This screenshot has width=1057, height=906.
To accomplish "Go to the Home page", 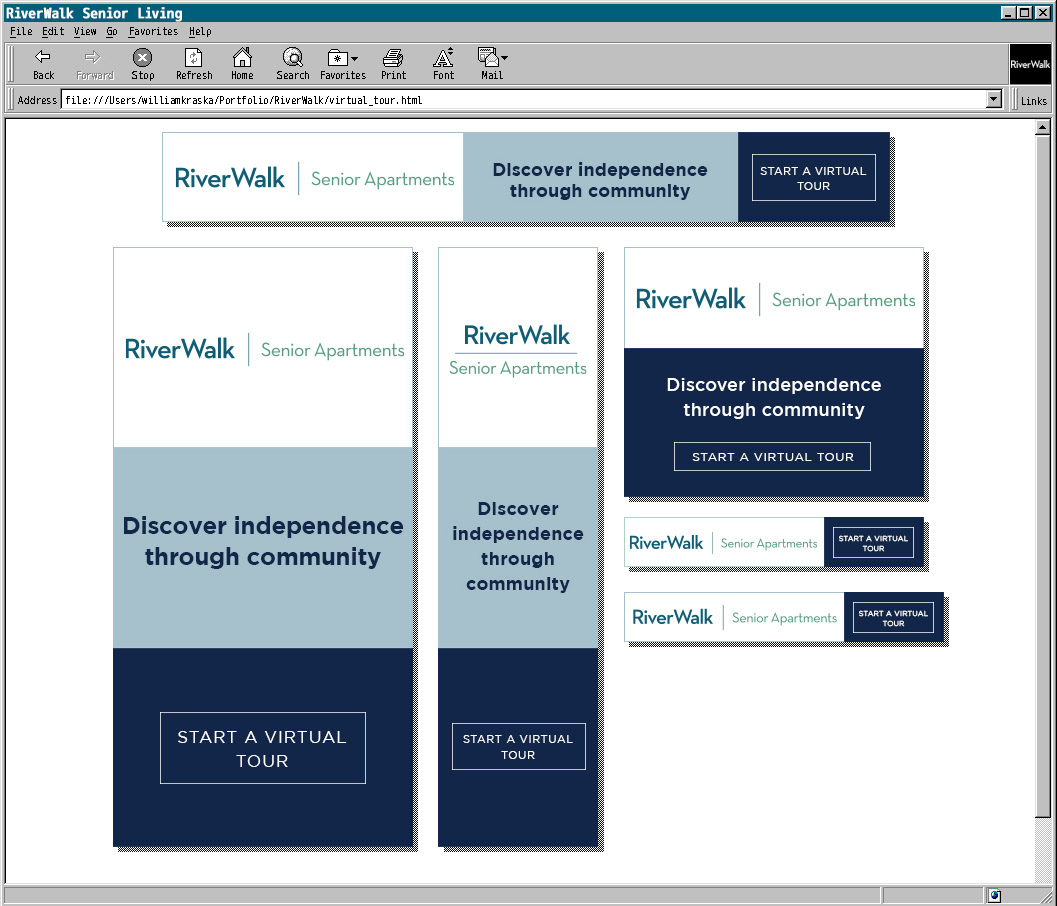I will click(242, 65).
